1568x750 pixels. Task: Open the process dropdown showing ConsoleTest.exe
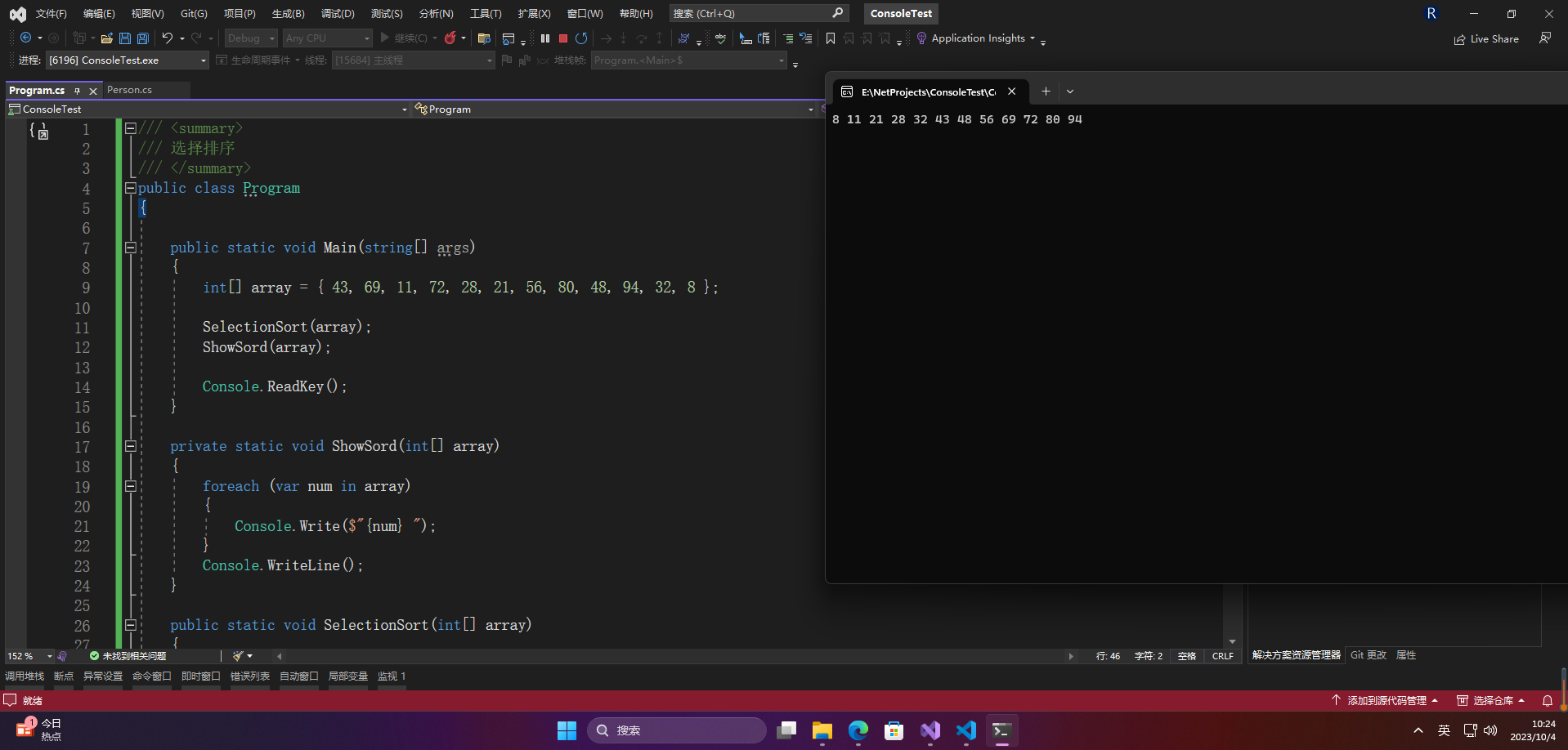point(128,60)
